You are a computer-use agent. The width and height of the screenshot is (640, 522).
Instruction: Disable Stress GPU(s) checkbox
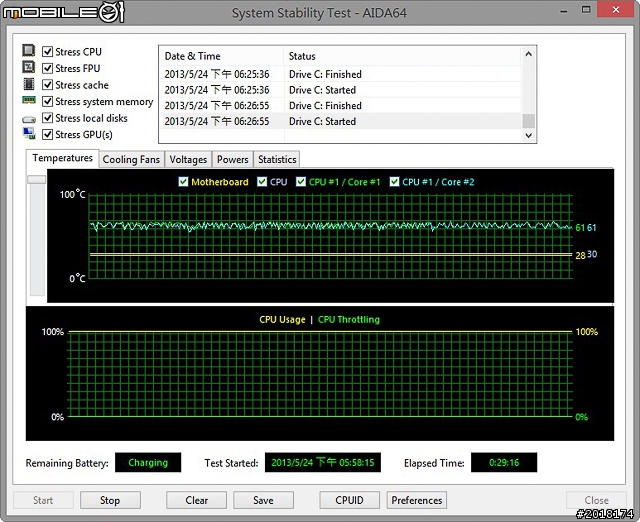tap(47, 134)
